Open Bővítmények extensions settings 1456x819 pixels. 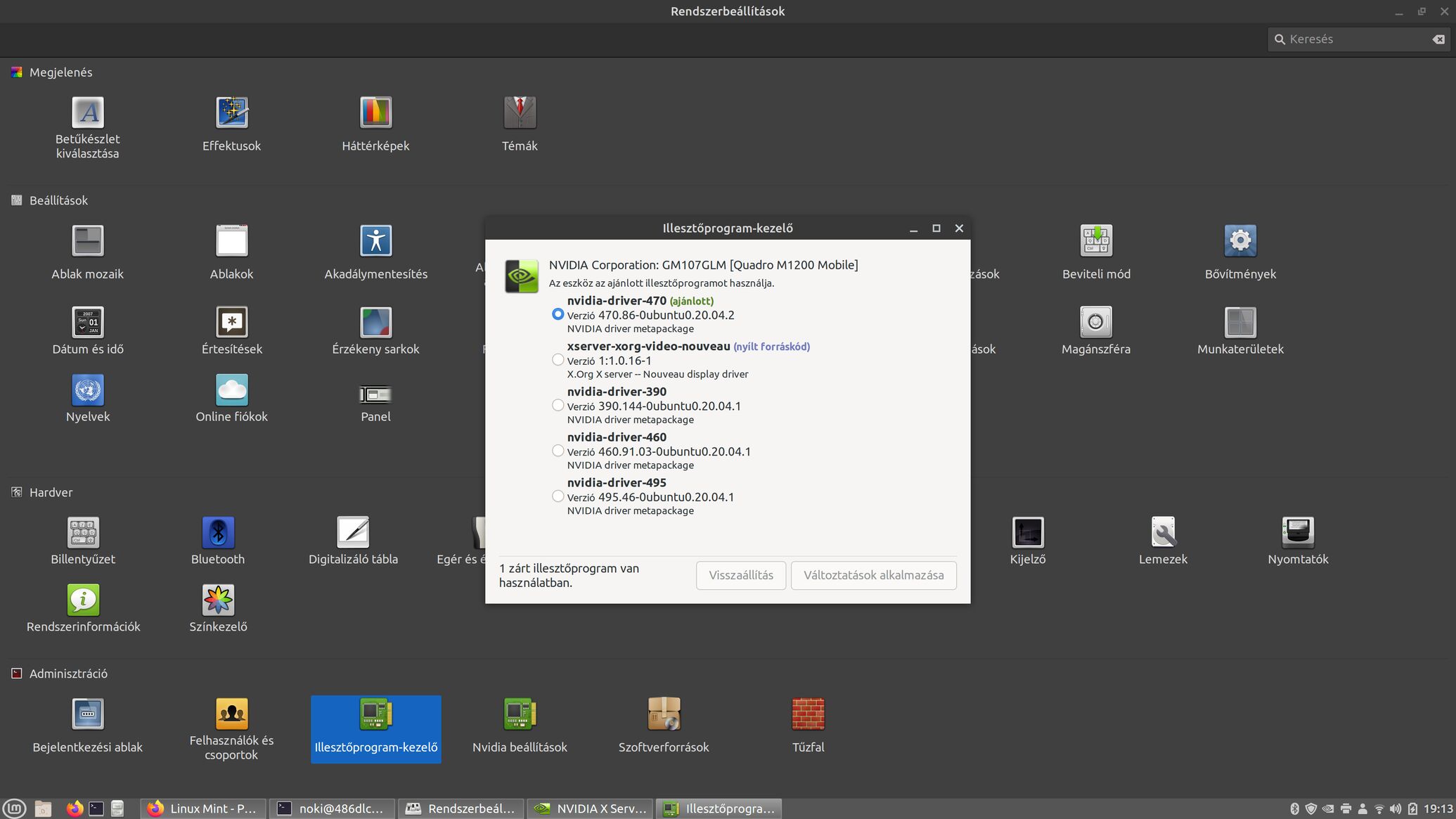1240,252
